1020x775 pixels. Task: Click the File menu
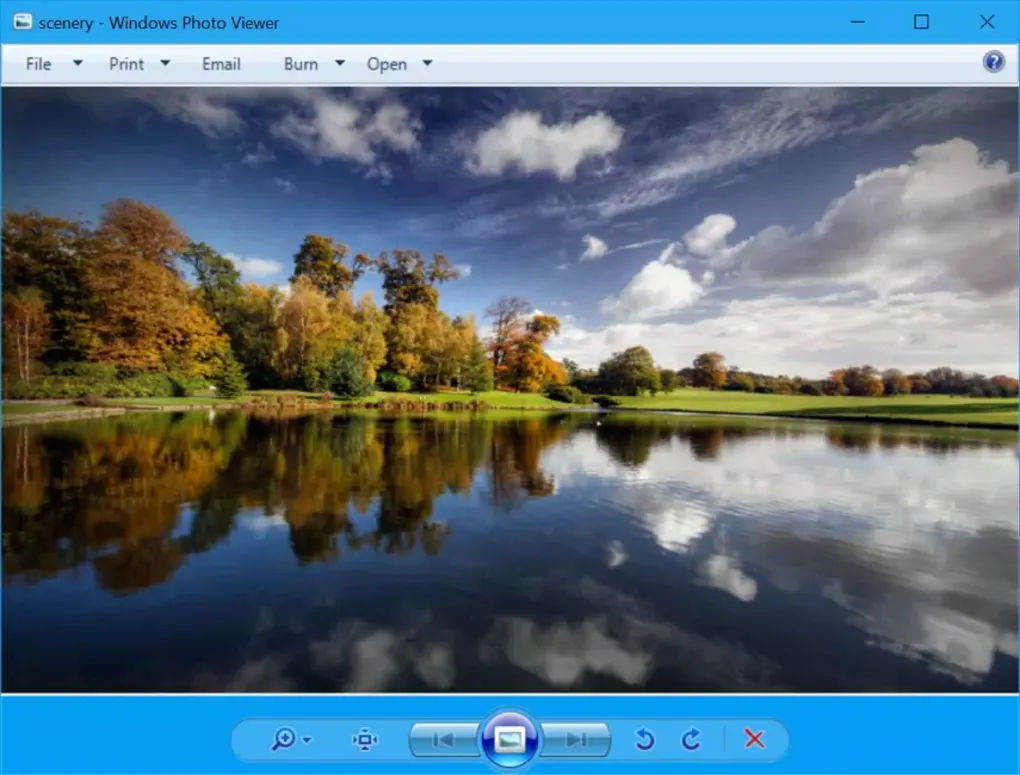[37, 63]
